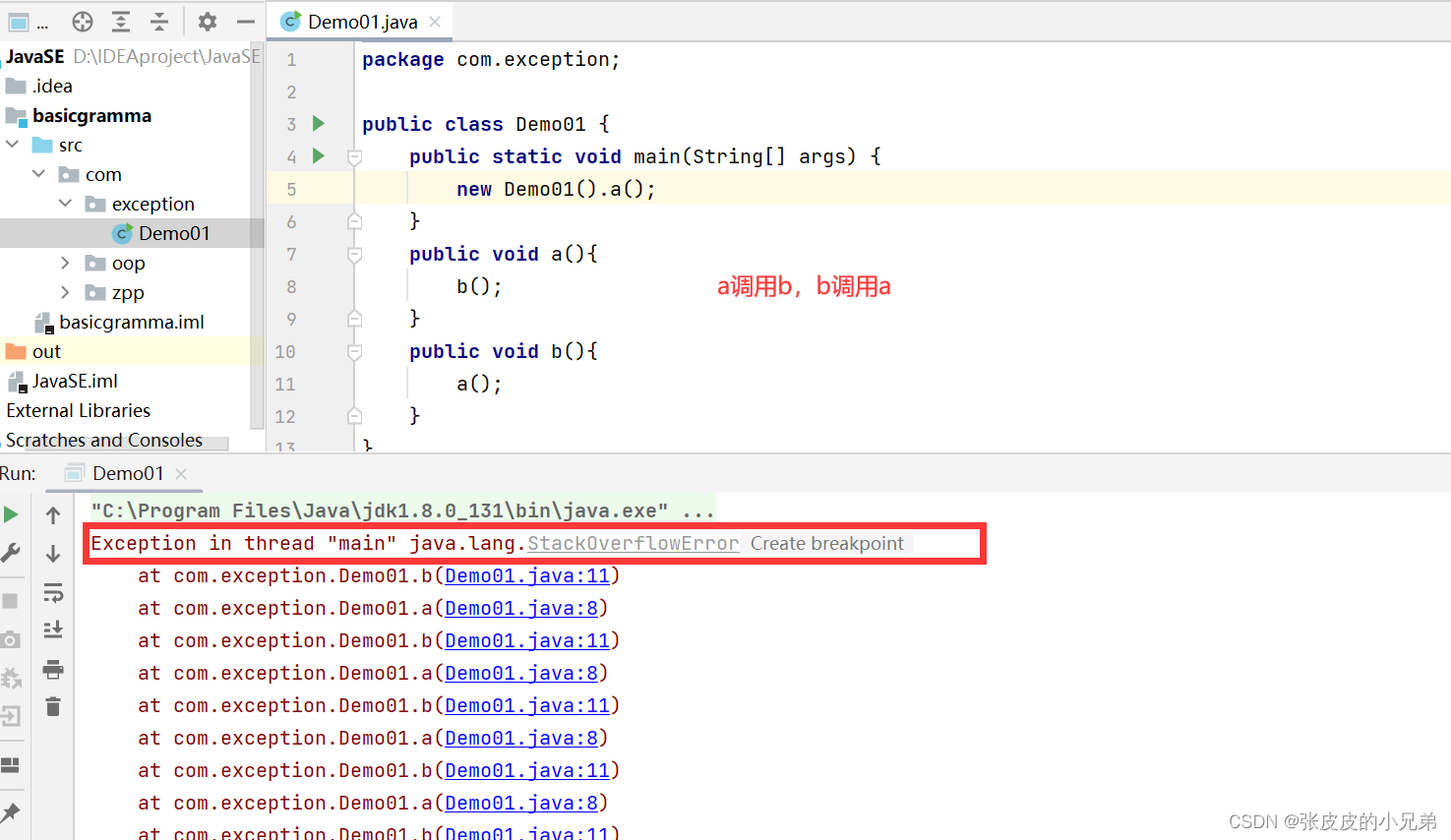Clear console with trash icon

[x=53, y=706]
